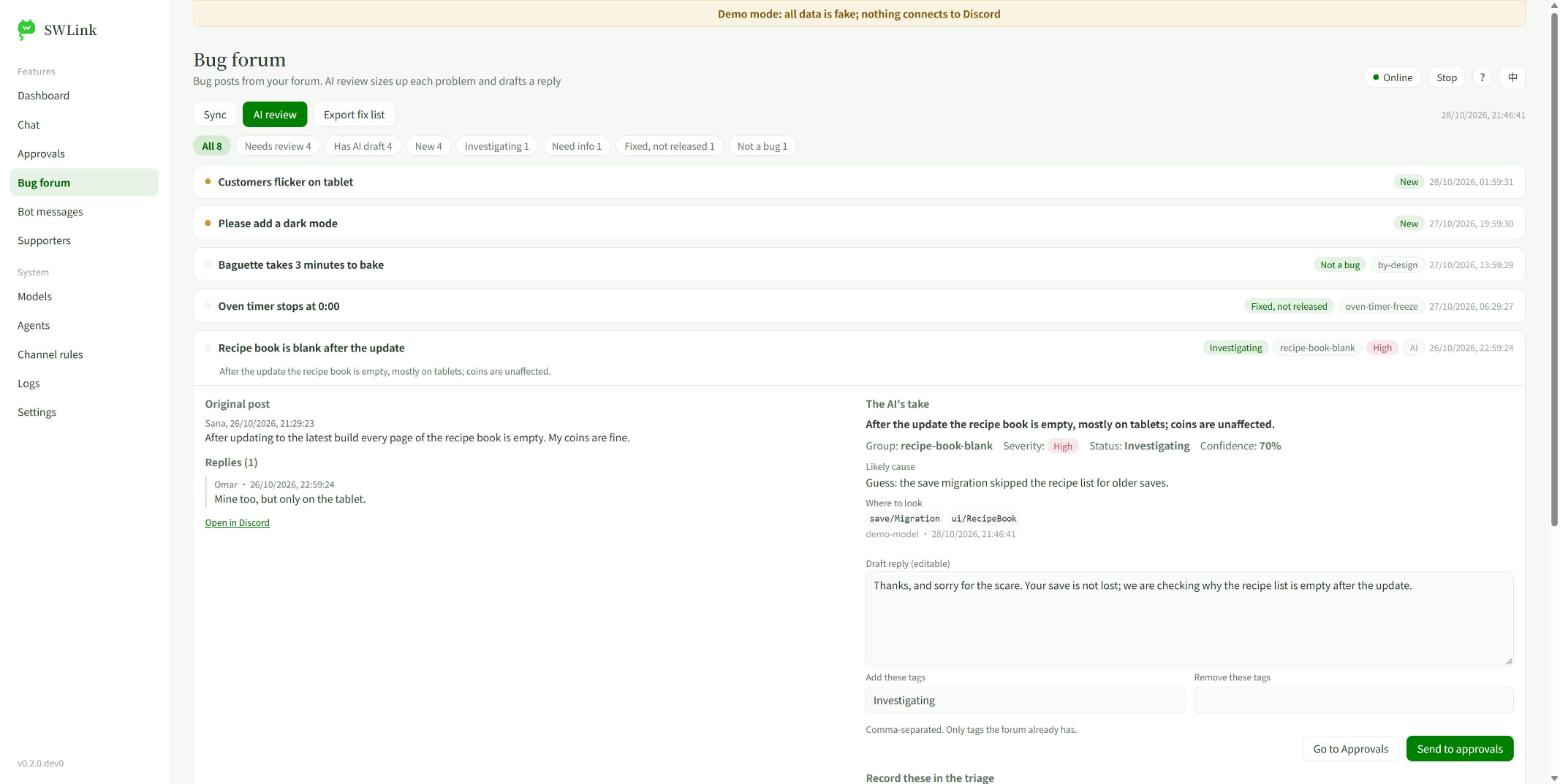The image size is (1560, 784).
Task: Export fix list
Action: 354,115
